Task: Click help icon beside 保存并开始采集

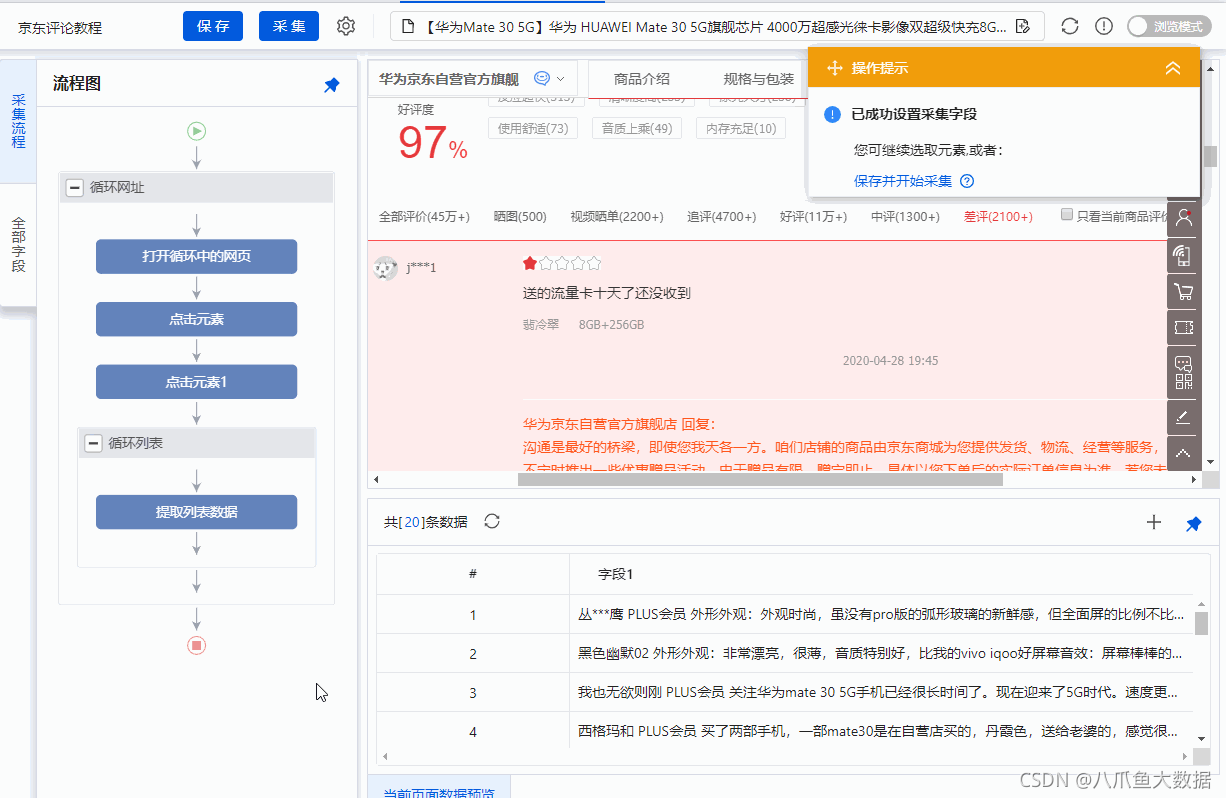Action: tap(967, 181)
